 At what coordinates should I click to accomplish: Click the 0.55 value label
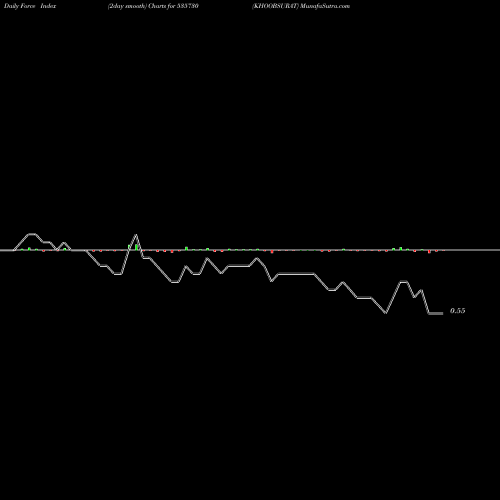(x=457, y=311)
